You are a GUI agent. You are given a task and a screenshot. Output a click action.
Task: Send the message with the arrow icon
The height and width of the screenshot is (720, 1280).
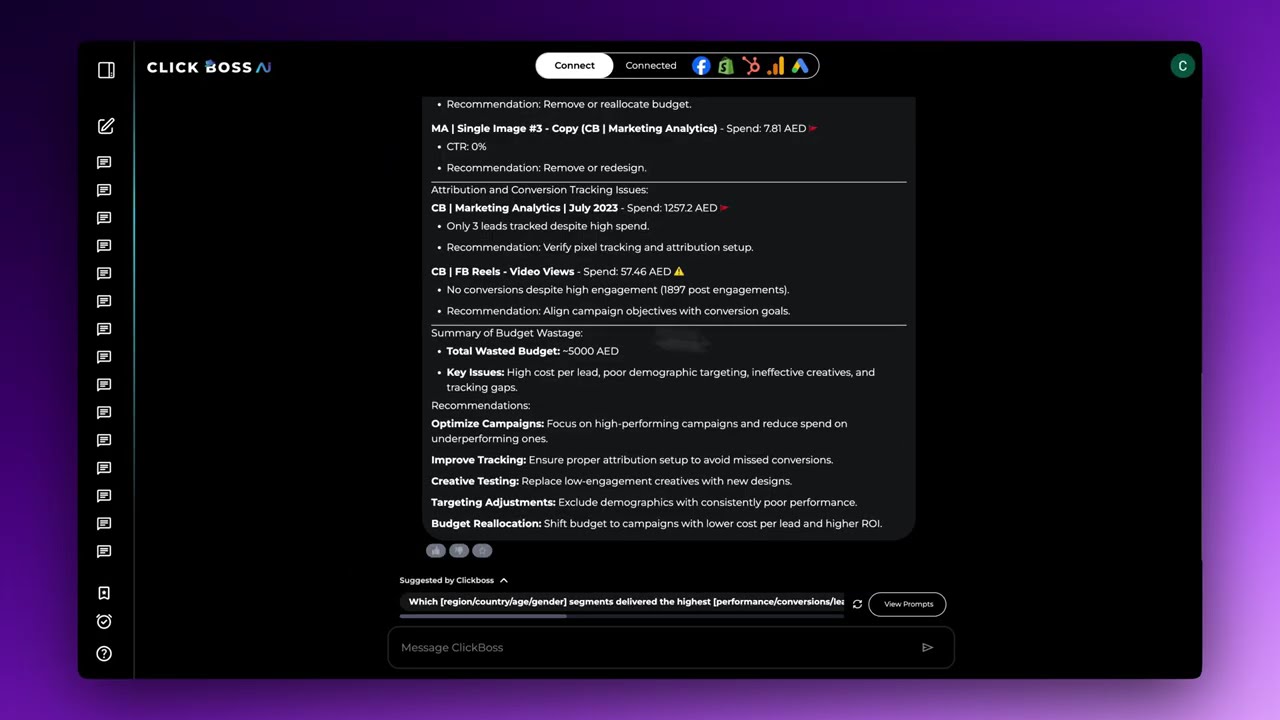point(927,647)
